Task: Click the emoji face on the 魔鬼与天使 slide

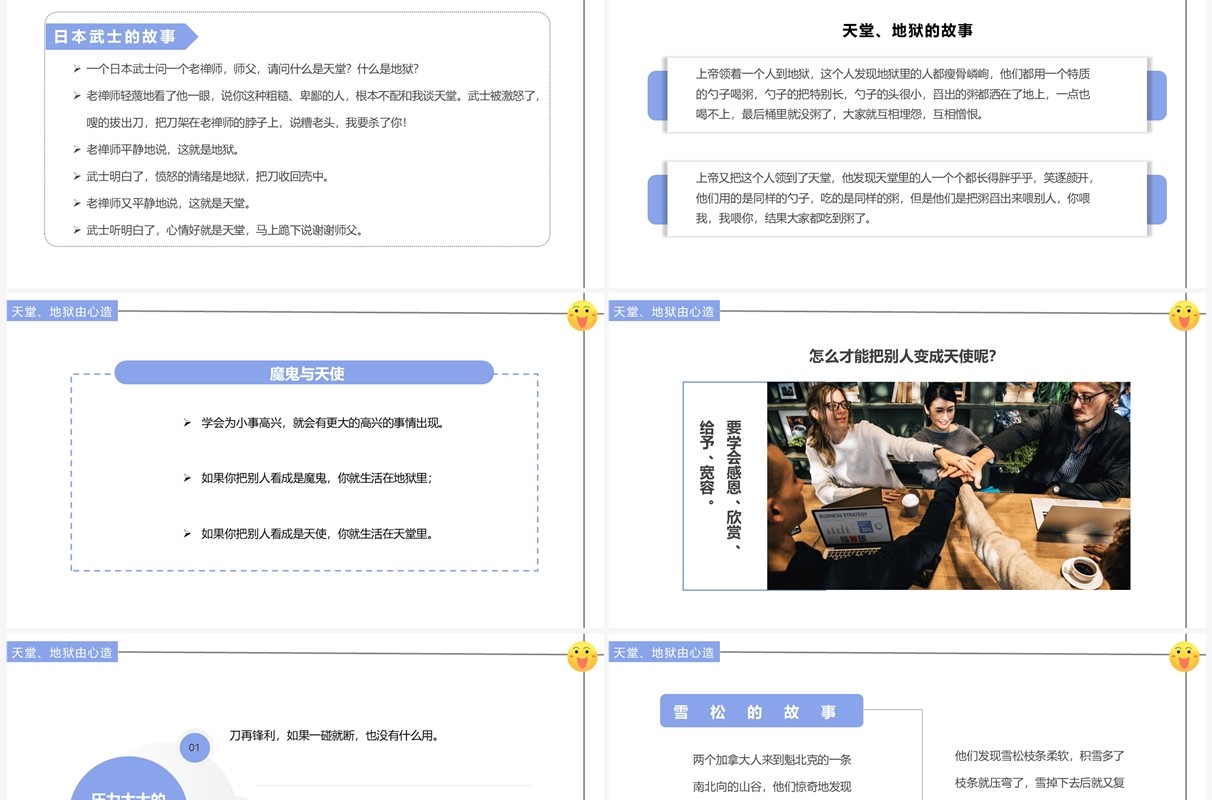Action: (582, 316)
